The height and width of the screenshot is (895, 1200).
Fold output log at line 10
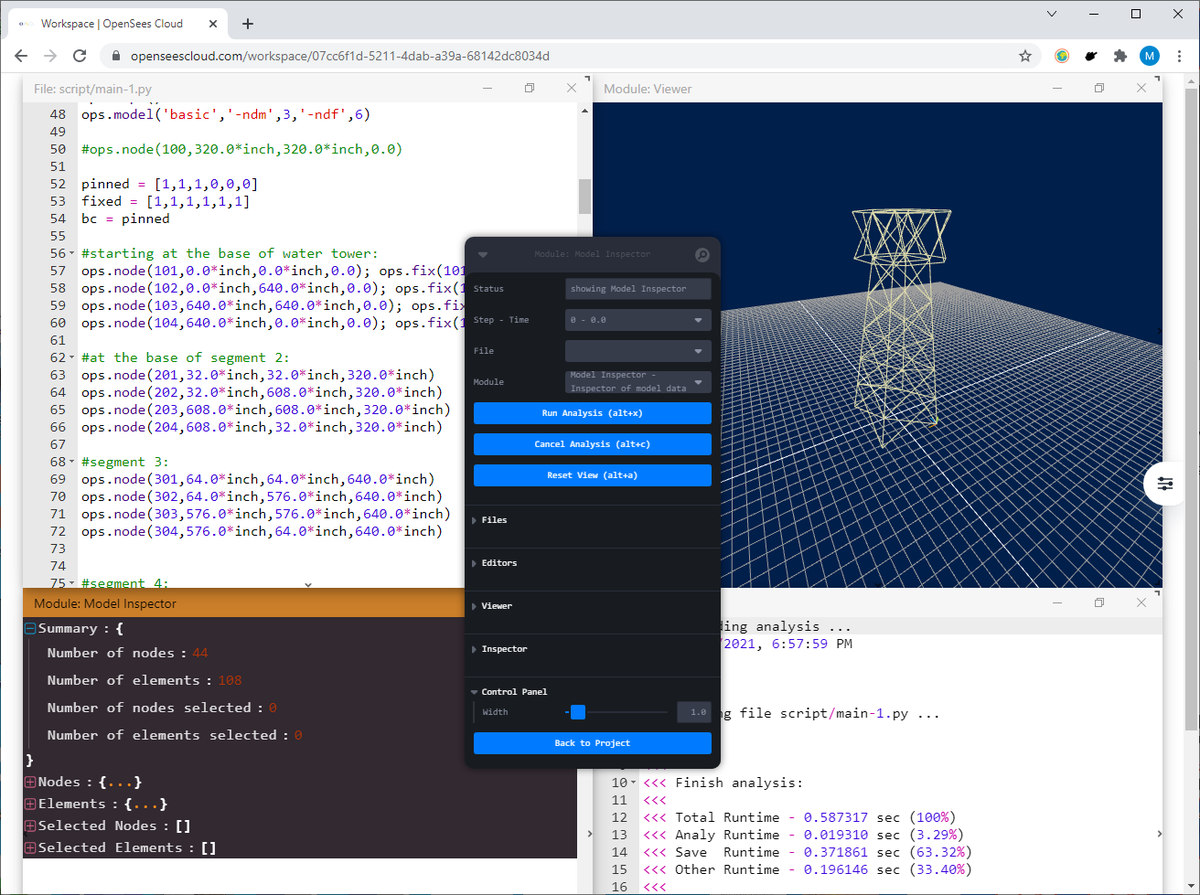[x=633, y=782]
